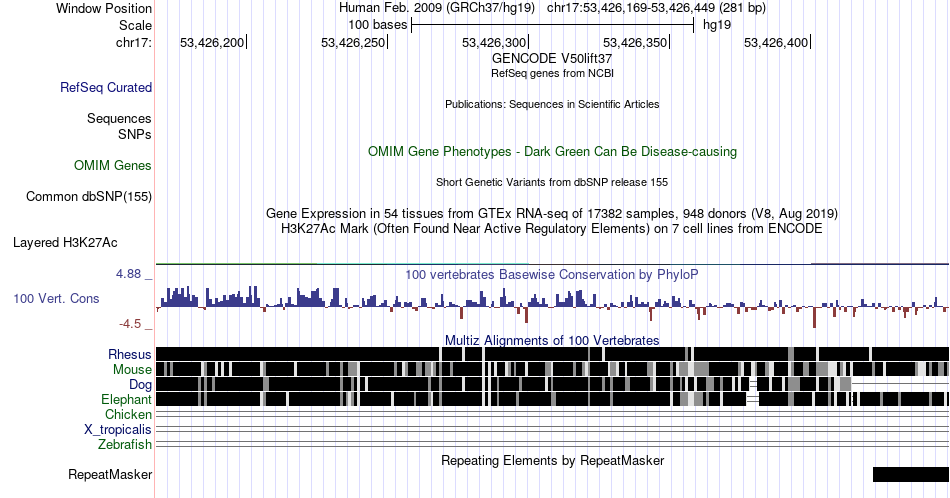This screenshot has height=498, width=950.
Task: Click the 53,426,350 ruler position
Action: (635, 42)
